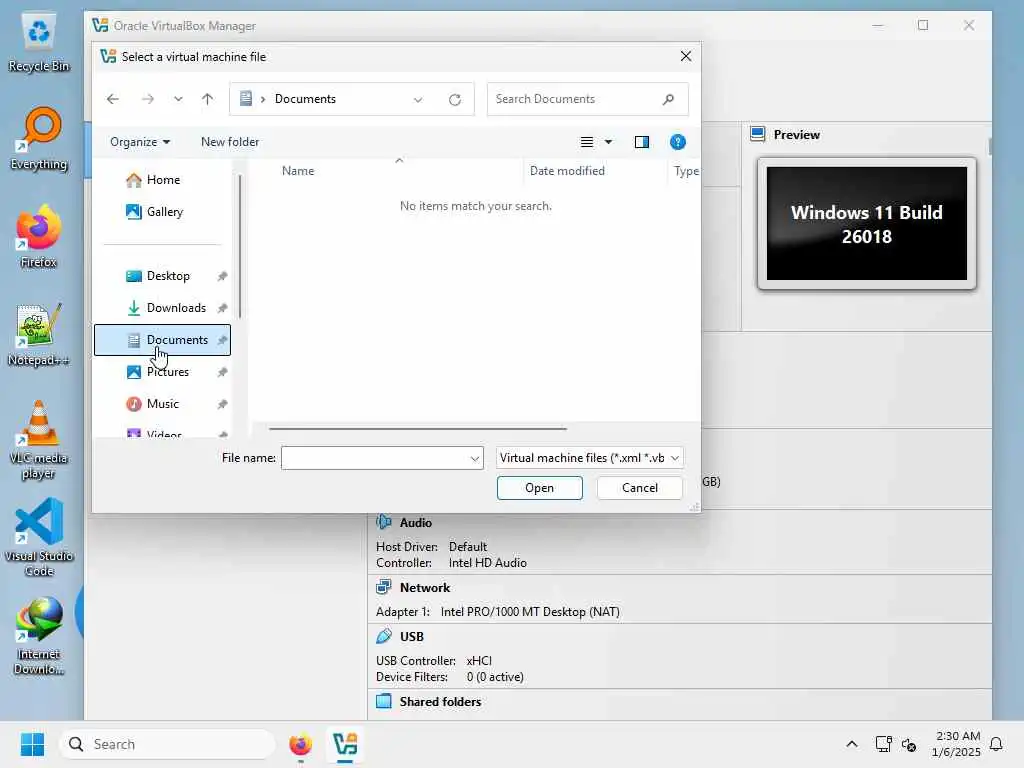Open Recycle Bin on the desktop
This screenshot has width=1024, height=768.
(39, 44)
